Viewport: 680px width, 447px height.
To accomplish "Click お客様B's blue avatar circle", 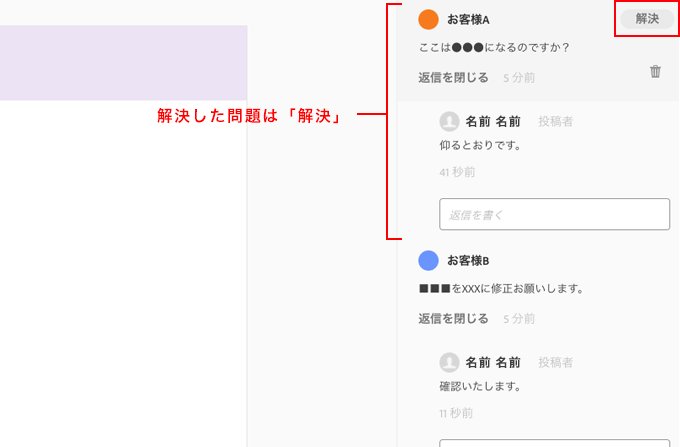I will 428,261.
